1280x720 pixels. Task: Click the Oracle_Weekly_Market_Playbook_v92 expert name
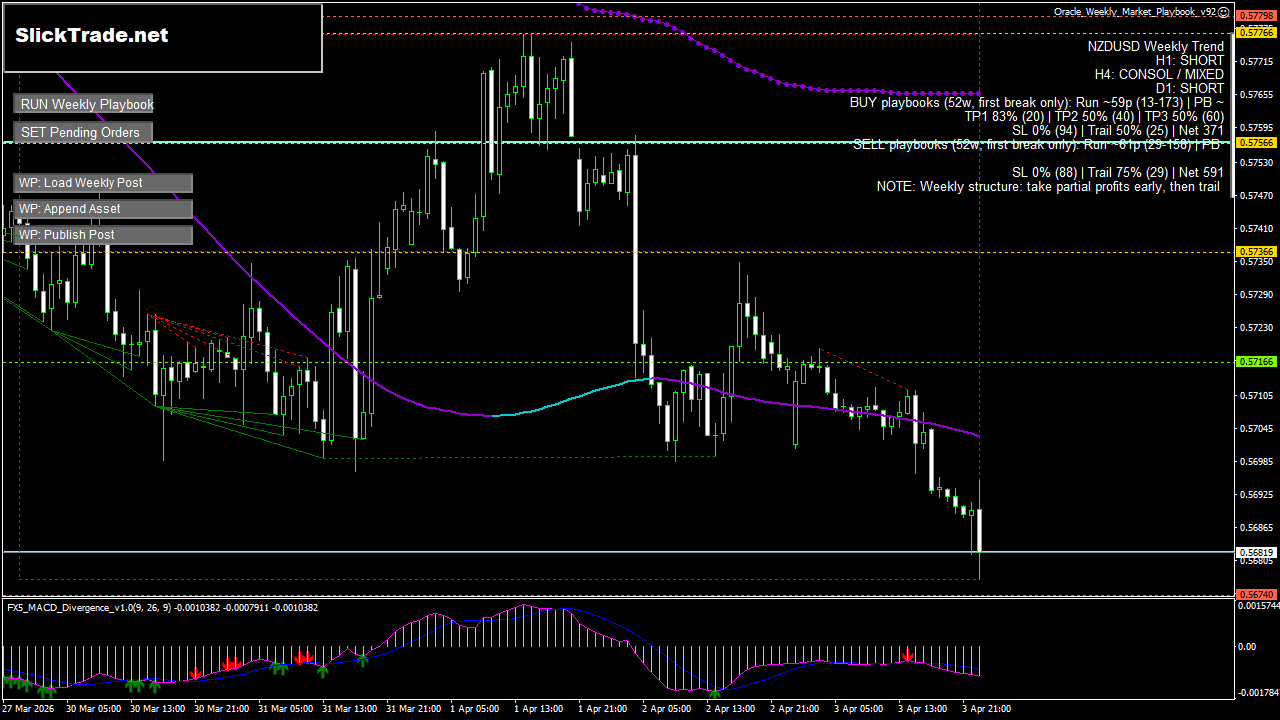(x=1135, y=12)
